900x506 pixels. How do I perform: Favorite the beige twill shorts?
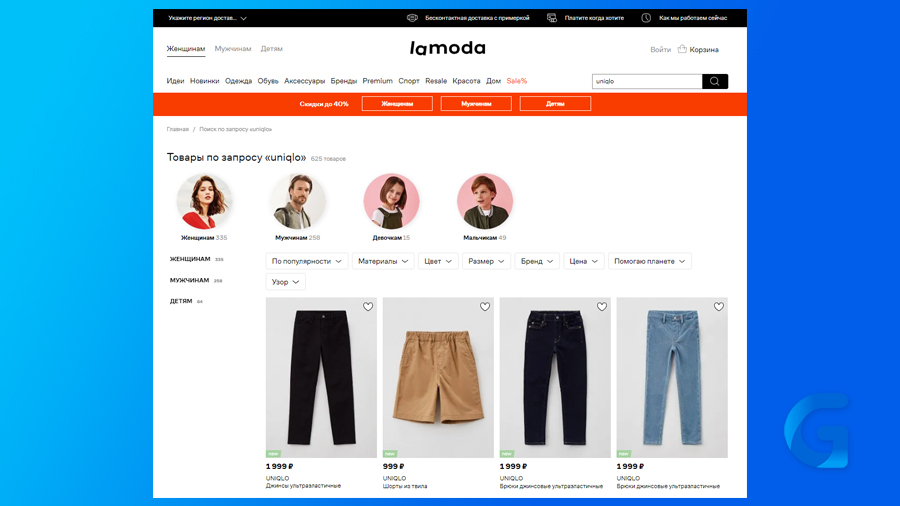pyautogui.click(x=485, y=307)
